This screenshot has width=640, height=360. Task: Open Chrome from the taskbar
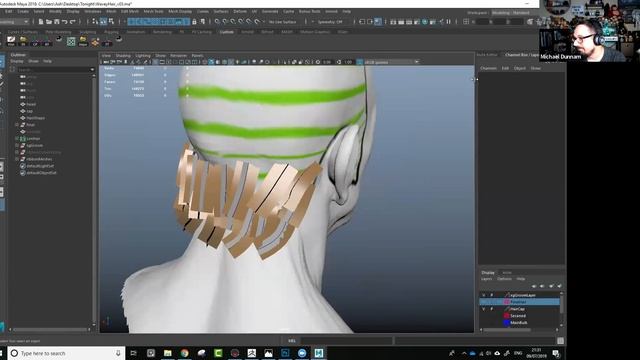pos(184,353)
